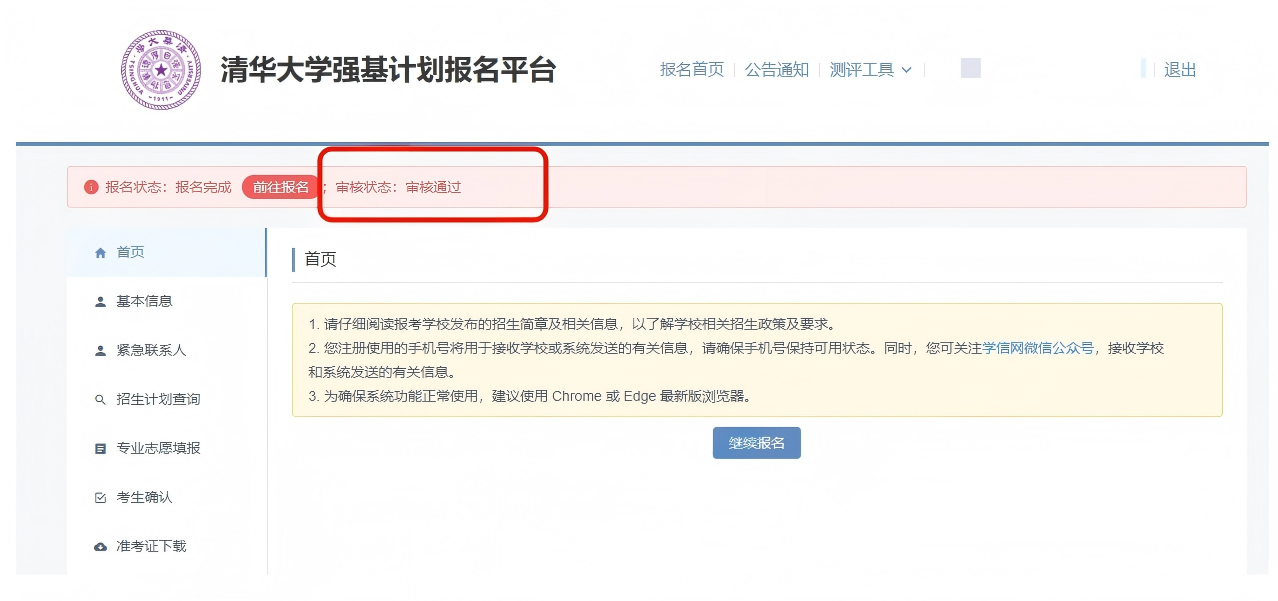Image resolution: width=1278 pixels, height=601 pixels.
Task: Click the checkbox icon beside 考生确认
Action: 100,498
